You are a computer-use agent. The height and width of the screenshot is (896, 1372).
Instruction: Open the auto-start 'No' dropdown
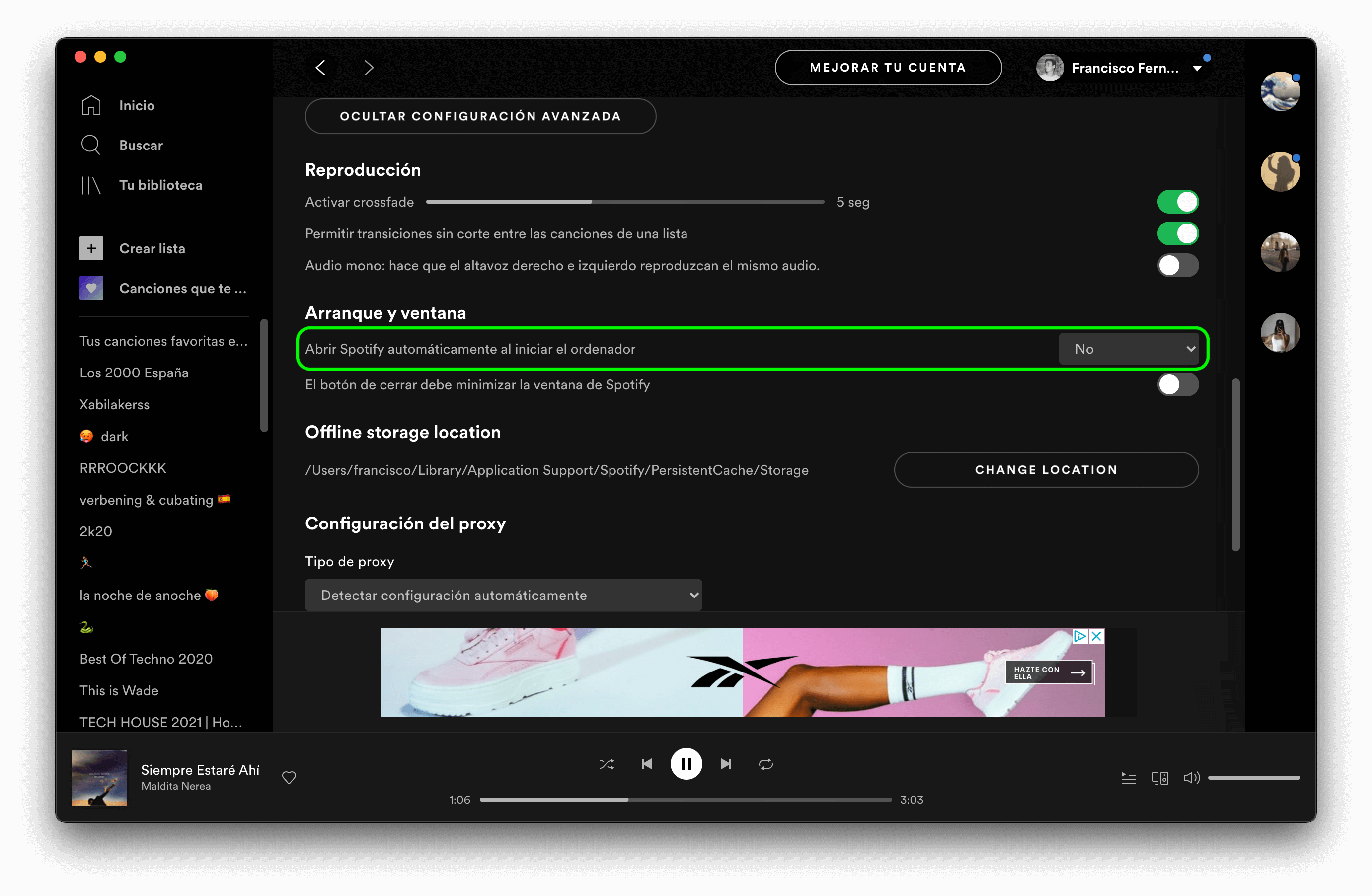tap(1130, 348)
